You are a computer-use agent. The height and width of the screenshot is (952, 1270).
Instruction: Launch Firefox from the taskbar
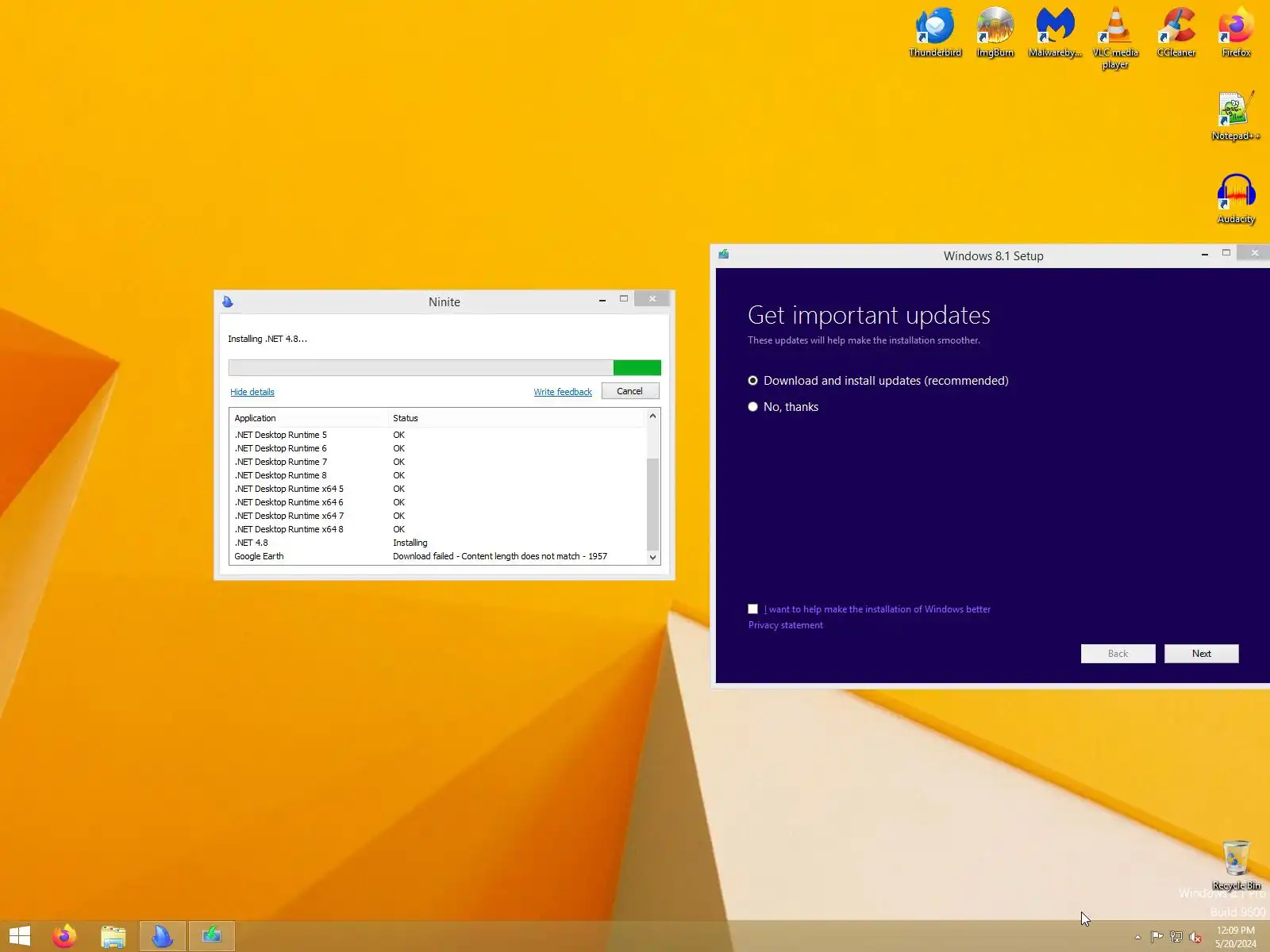click(x=64, y=936)
